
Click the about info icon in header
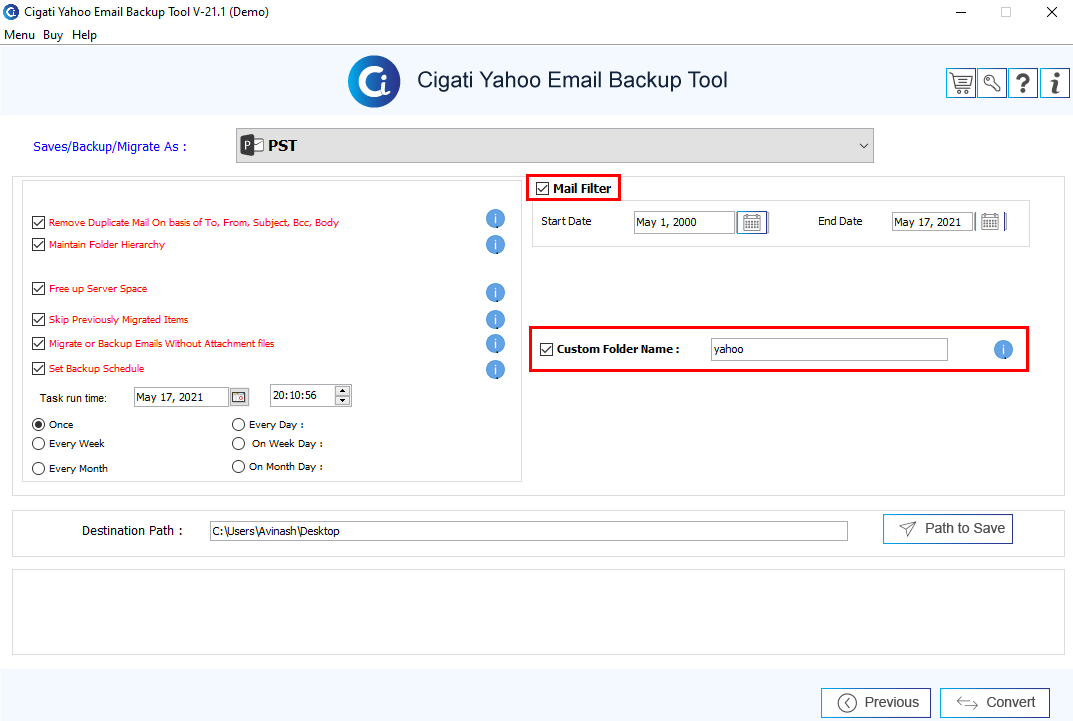click(1055, 83)
